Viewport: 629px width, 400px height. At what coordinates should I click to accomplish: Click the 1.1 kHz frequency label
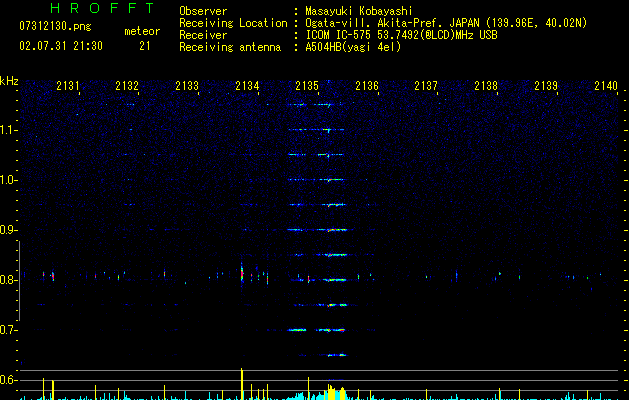(x=7, y=130)
